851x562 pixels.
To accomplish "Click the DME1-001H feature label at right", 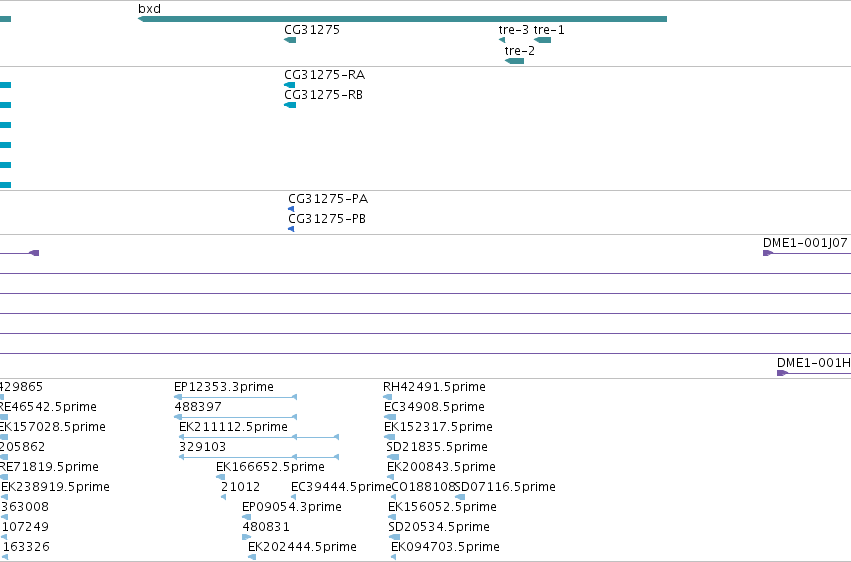I will (x=814, y=363).
